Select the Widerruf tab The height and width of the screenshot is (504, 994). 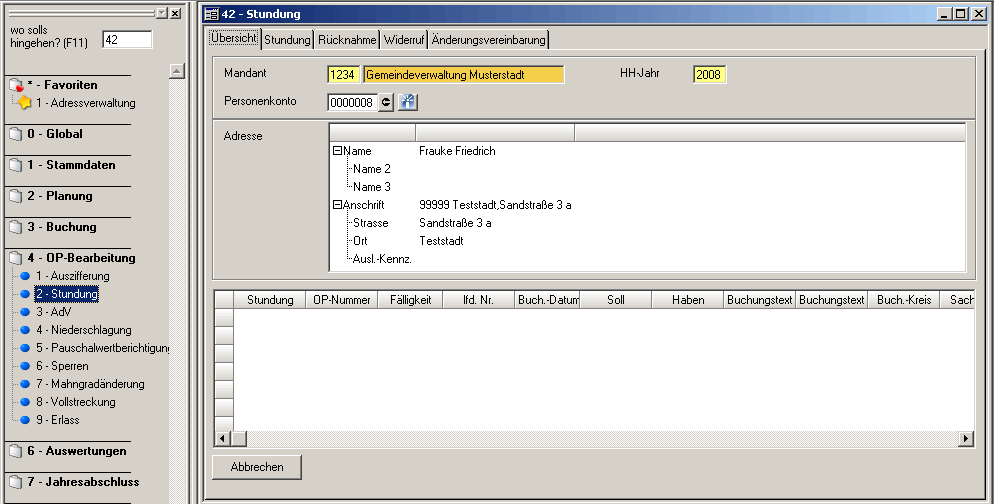[405, 40]
